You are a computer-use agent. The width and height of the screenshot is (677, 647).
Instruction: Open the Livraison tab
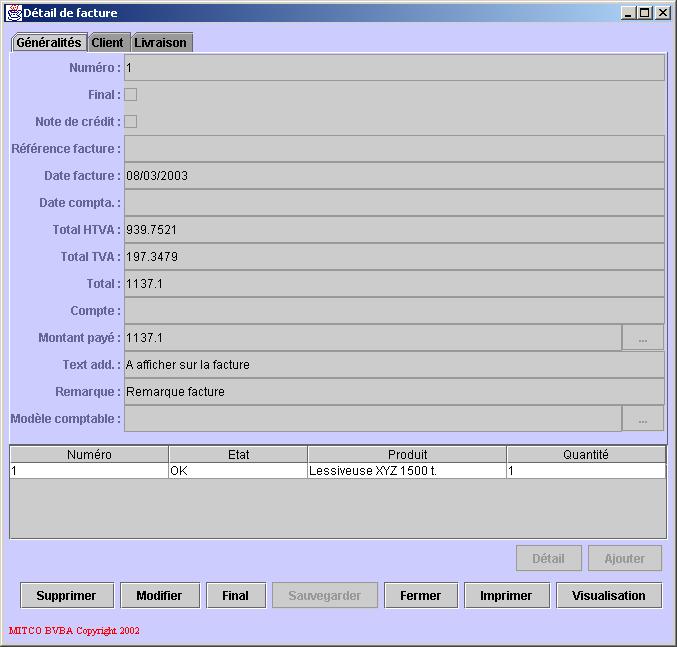click(x=161, y=42)
